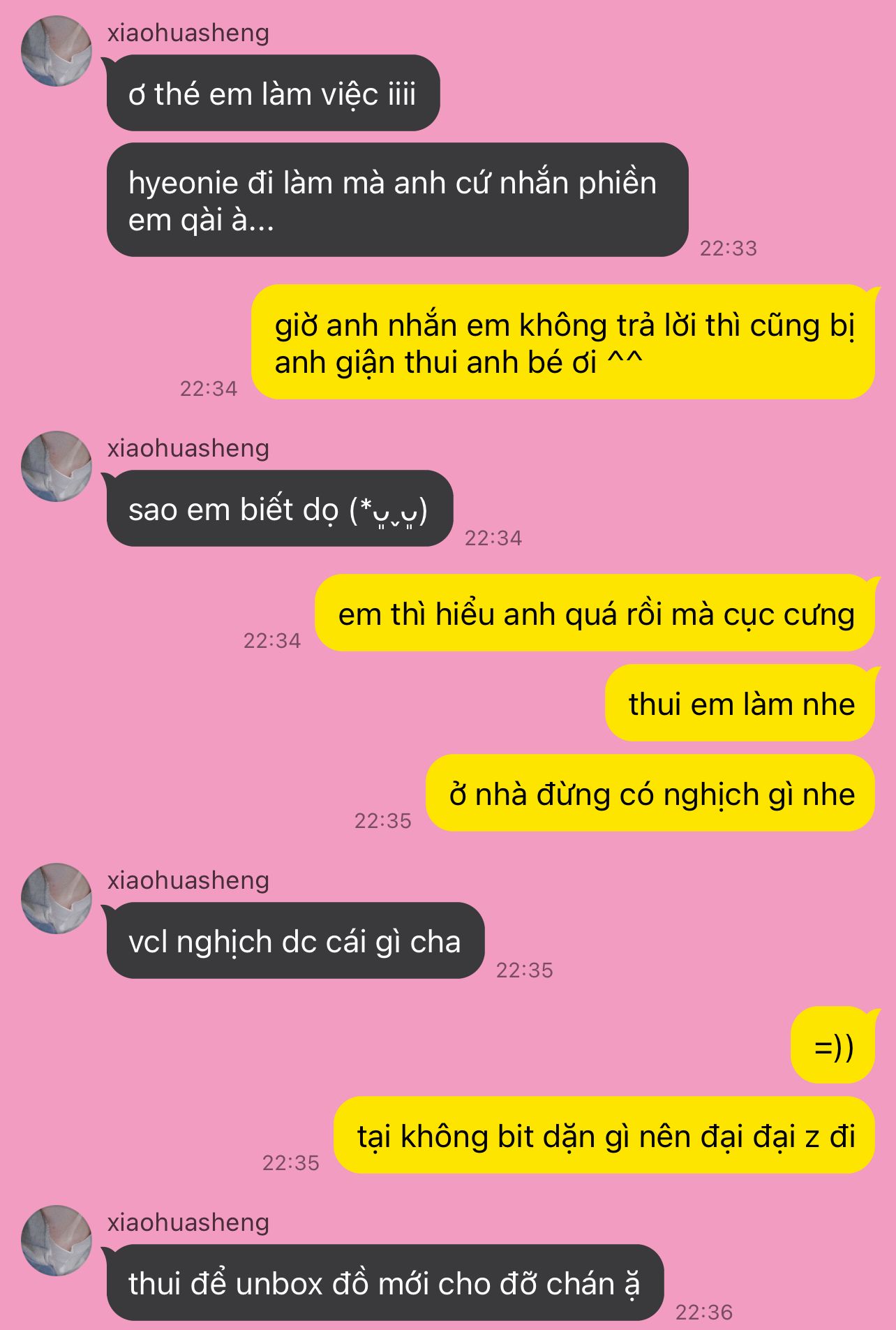Select the "tại không bit dặn gì" message

click(604, 1135)
